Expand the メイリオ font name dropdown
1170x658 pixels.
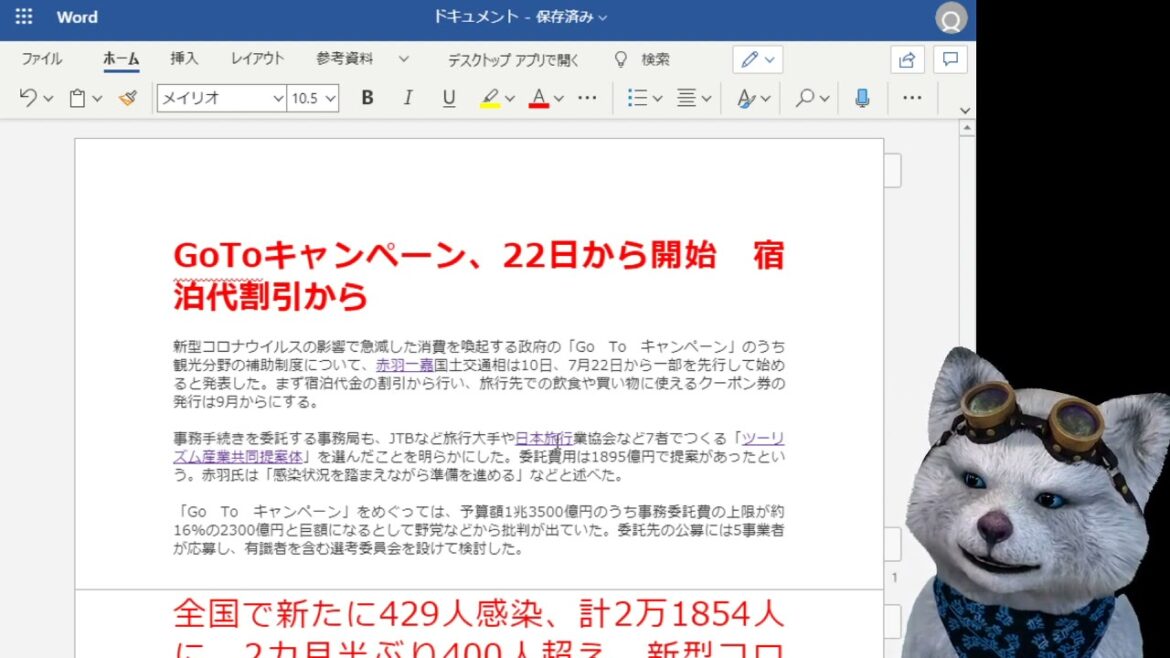(x=278, y=98)
